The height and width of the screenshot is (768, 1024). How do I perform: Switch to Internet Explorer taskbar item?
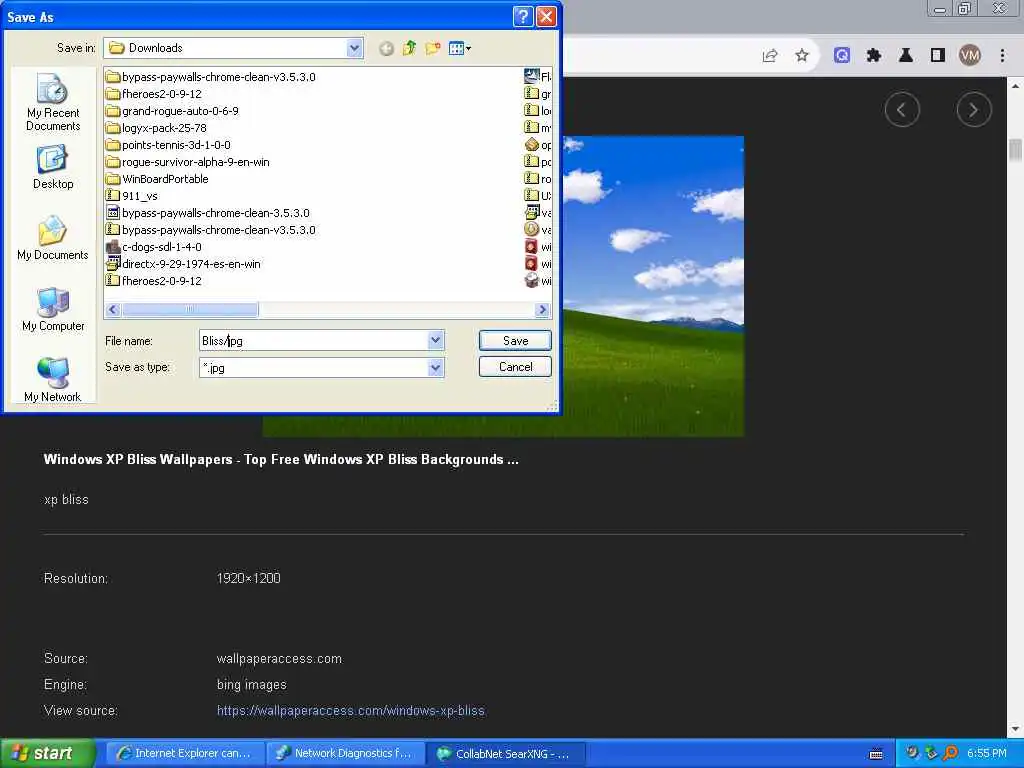185,754
